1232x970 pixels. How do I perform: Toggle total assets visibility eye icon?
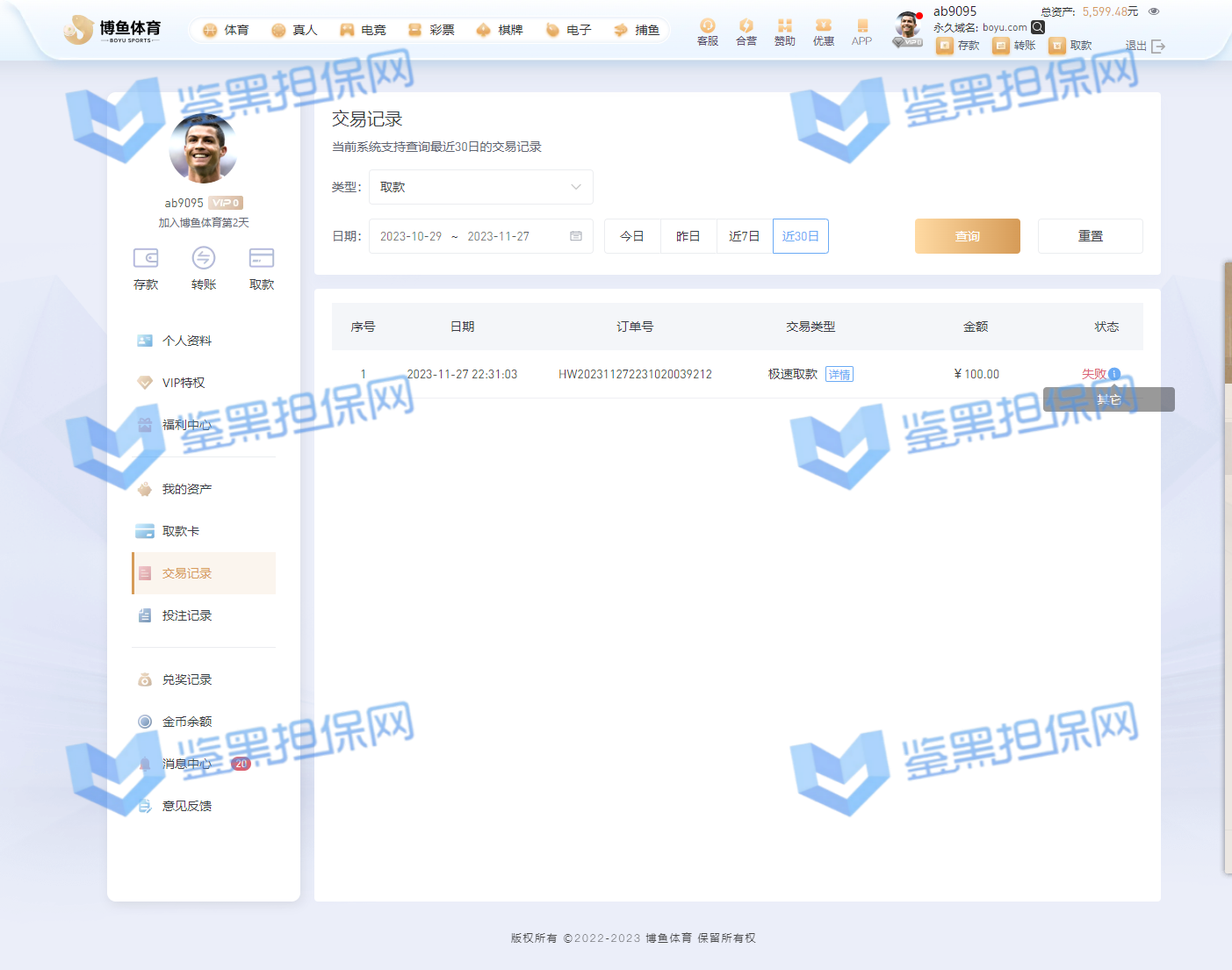(x=1154, y=11)
